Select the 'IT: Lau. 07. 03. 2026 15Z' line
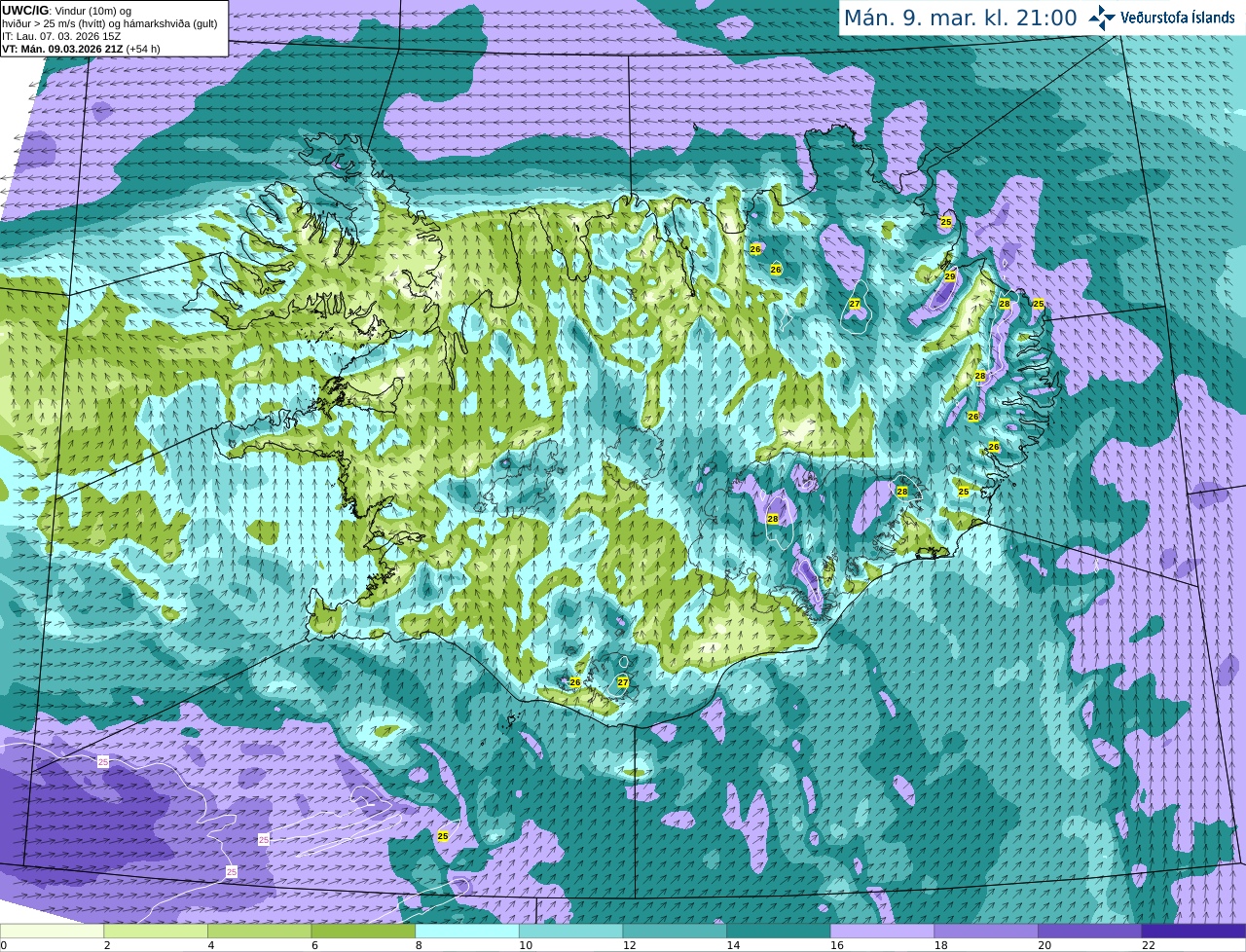This screenshot has width=1246, height=952. pos(61,36)
